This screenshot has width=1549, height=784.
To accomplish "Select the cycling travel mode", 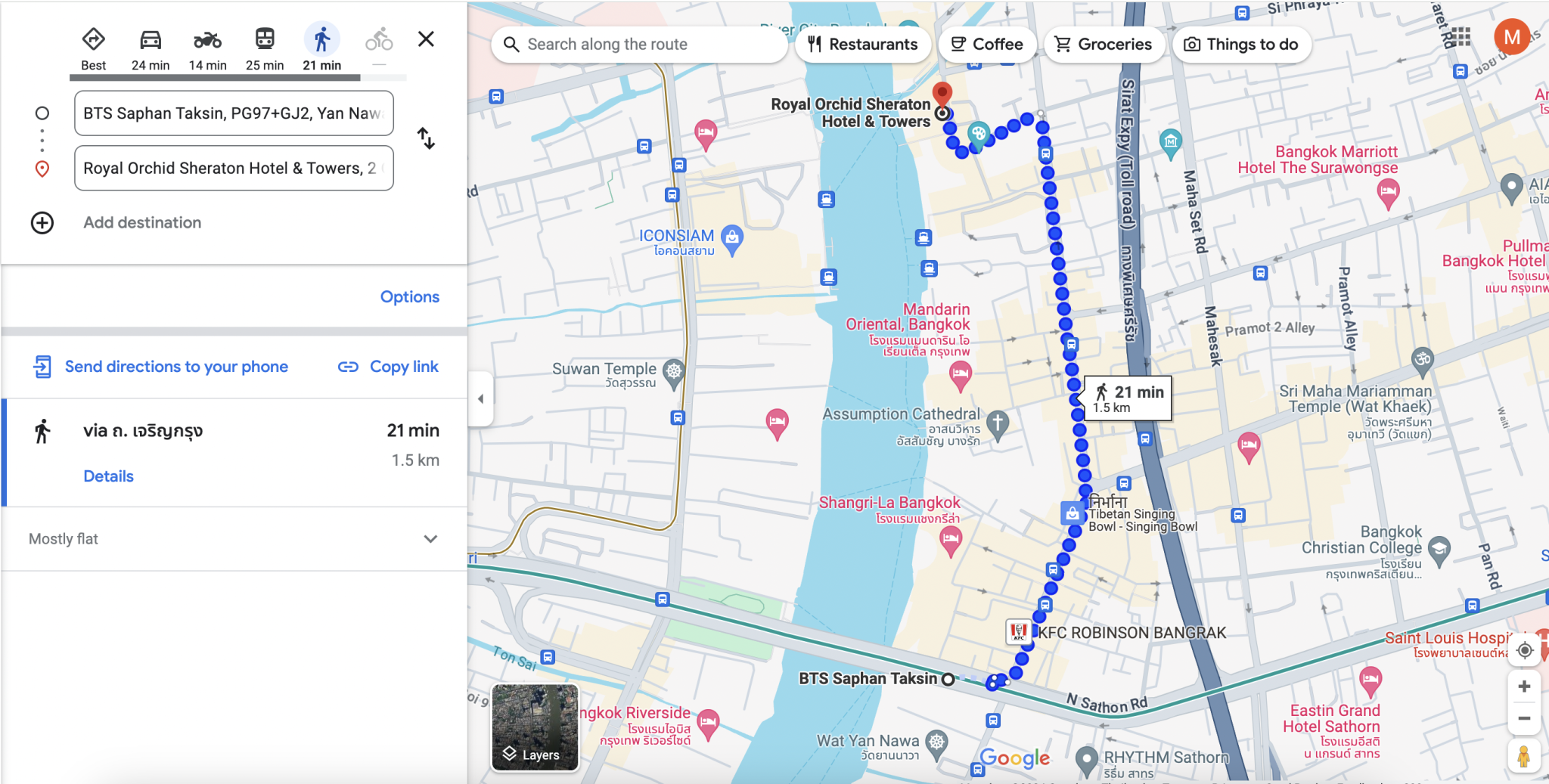I will pos(379,40).
